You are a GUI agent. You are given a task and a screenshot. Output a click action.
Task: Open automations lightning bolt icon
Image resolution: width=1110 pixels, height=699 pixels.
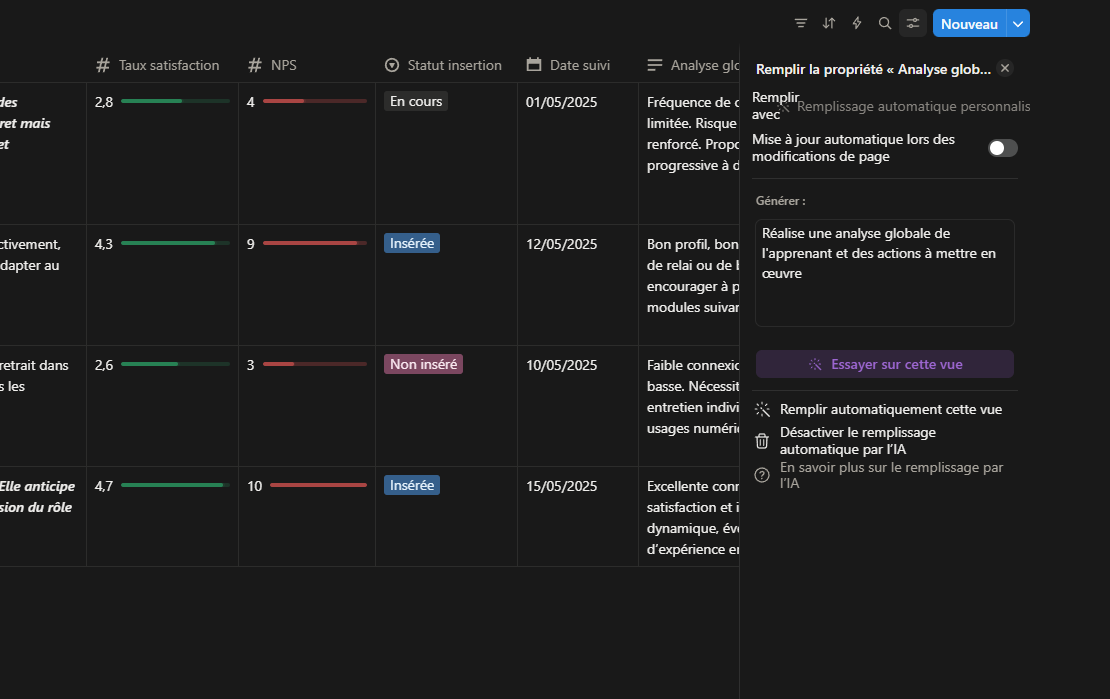coord(857,23)
